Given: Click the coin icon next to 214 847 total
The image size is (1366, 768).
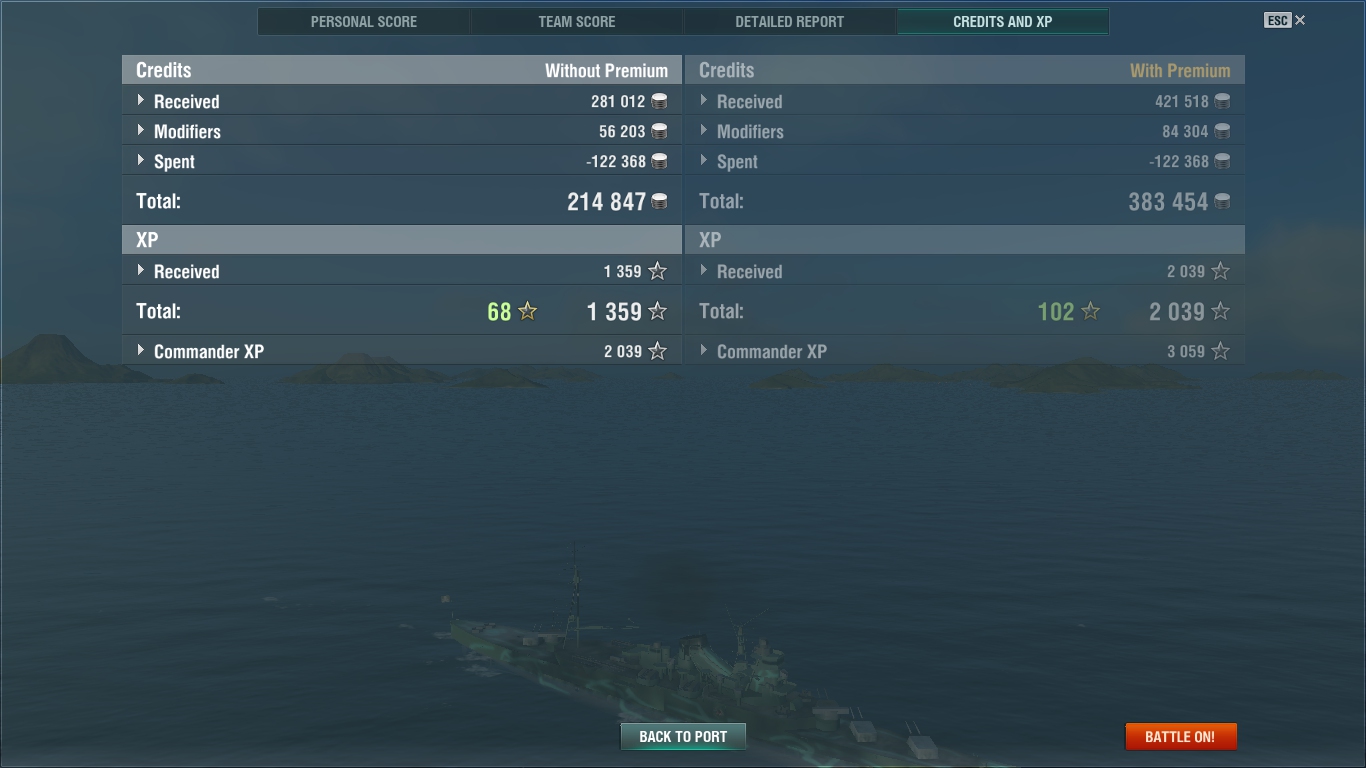Looking at the screenshot, I should 659,201.
